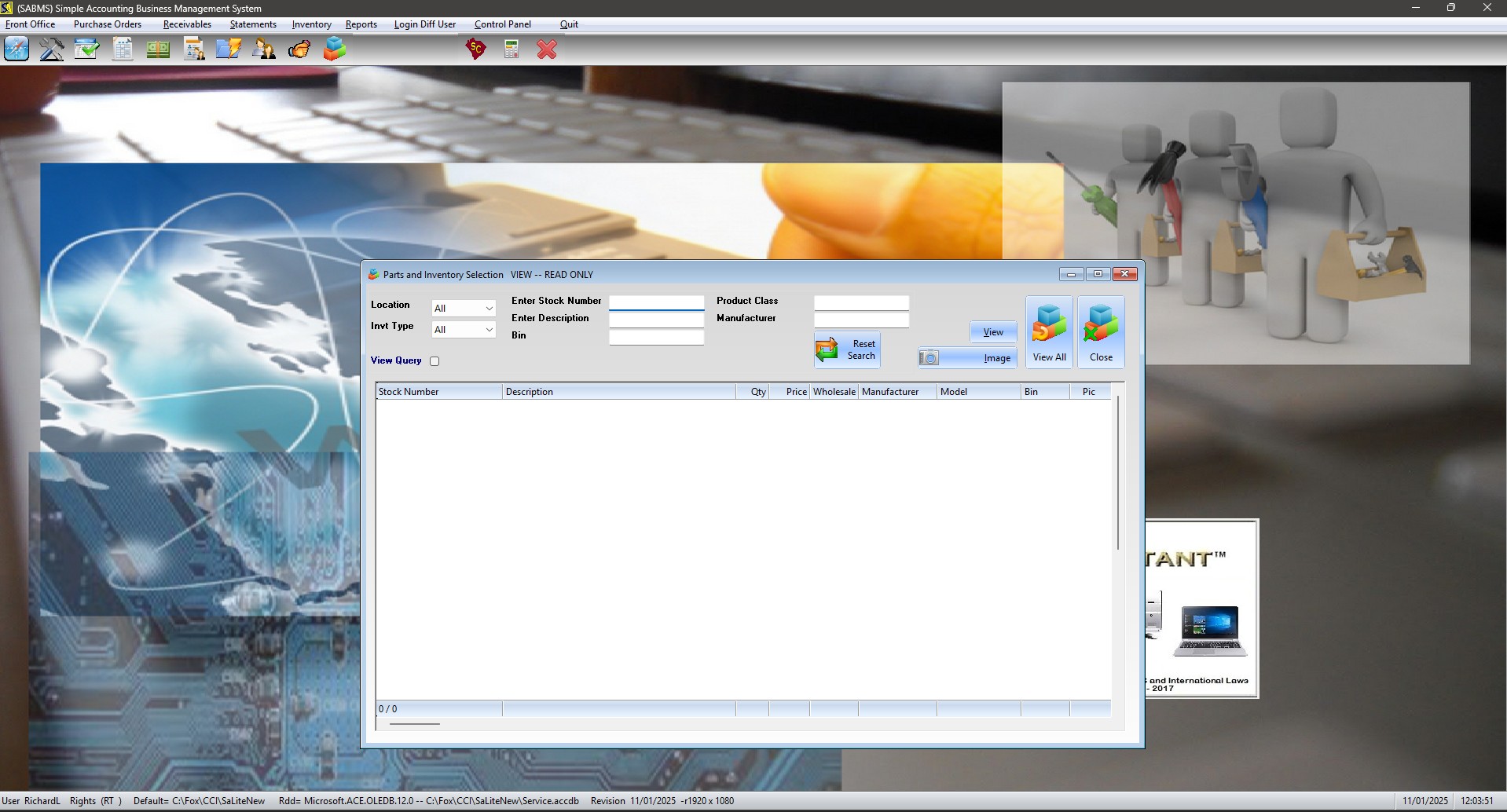Open the Receivables menu
Screen dimensions: 1507x812
pyautogui.click(x=187, y=24)
